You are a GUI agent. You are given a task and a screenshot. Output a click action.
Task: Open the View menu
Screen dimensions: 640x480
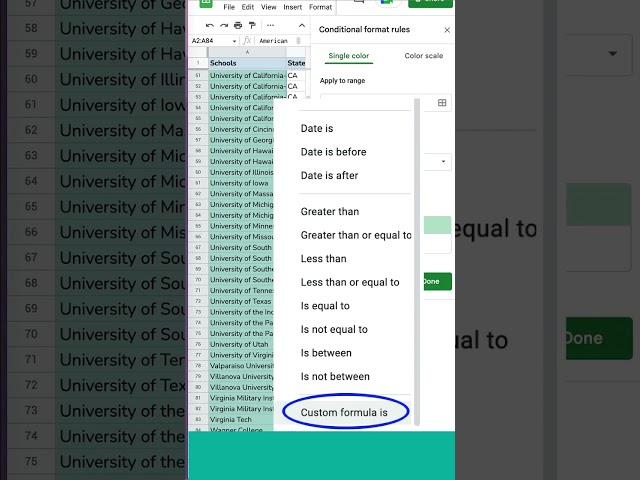coord(269,7)
